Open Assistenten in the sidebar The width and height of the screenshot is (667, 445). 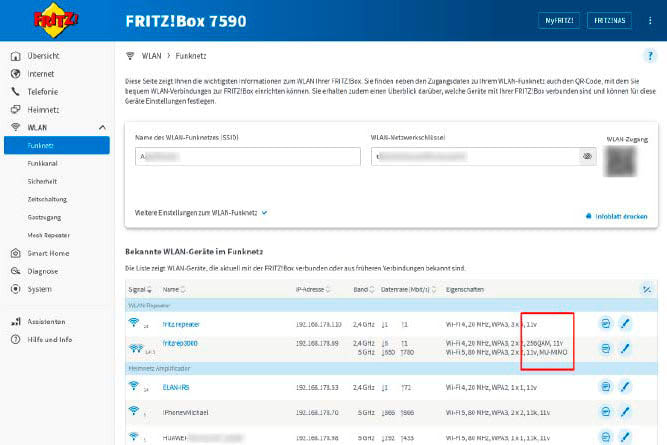tap(46, 322)
